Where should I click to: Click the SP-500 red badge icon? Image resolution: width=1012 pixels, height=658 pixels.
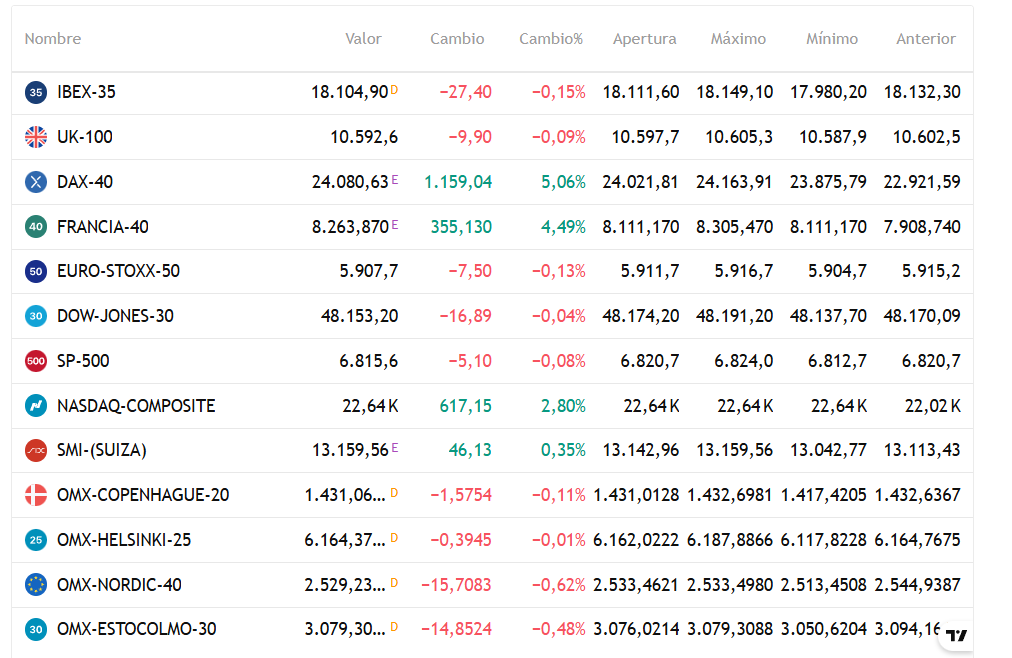[36, 361]
